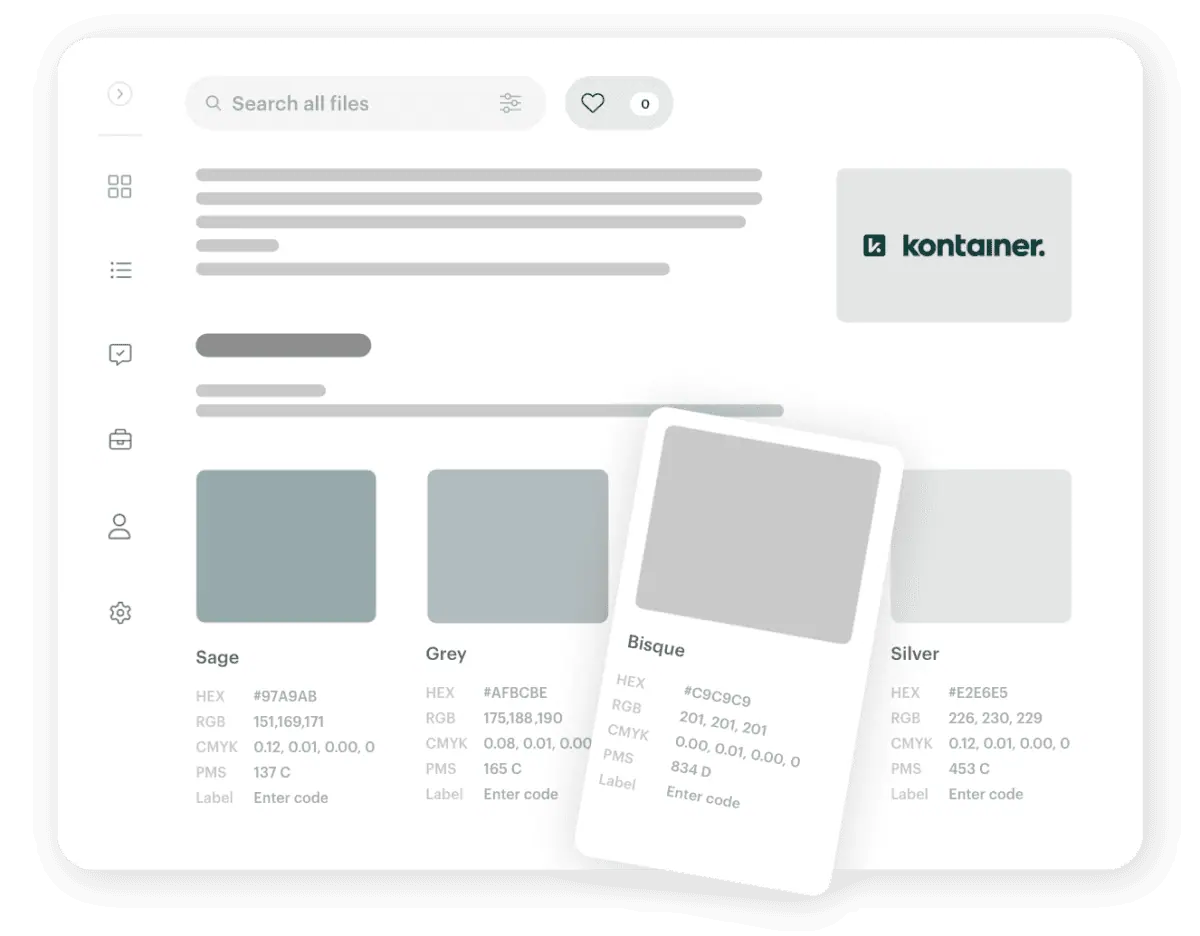The width and height of the screenshot is (1200, 936).
Task: Select the Silver color swatch preview
Action: (x=981, y=546)
